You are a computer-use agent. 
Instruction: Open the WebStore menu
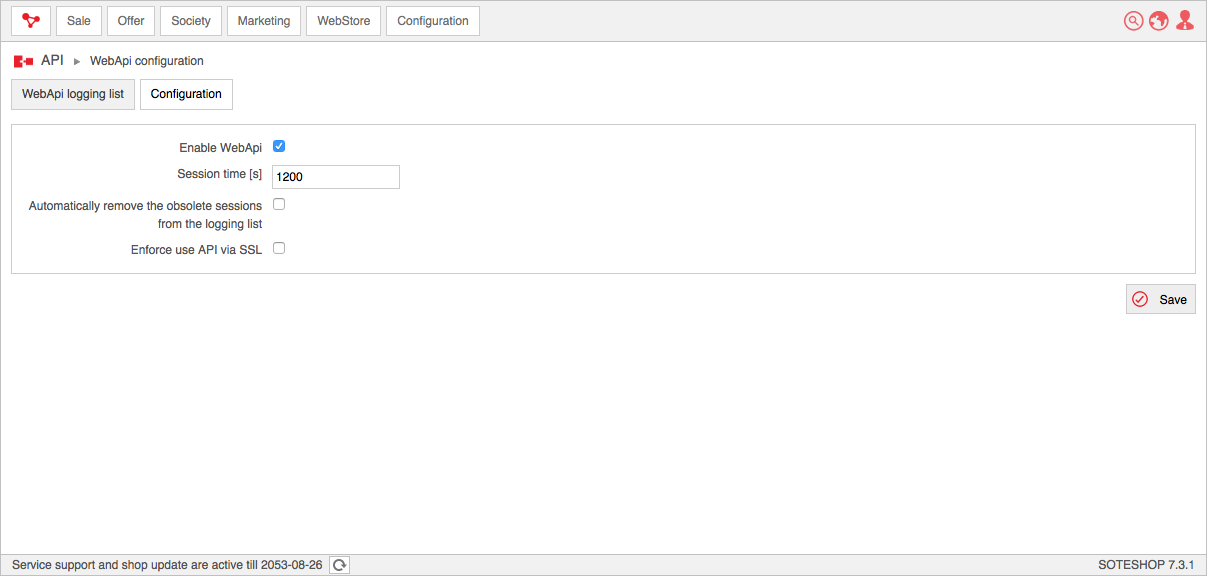tap(343, 21)
